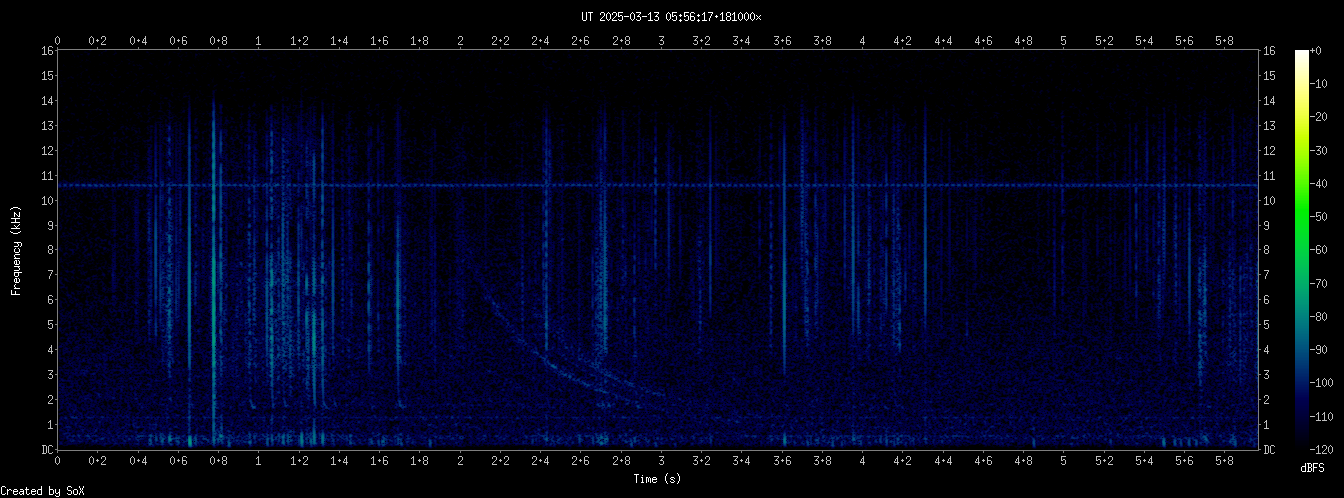Click the 16 kHz tick on the right frequency axis

[1268, 51]
